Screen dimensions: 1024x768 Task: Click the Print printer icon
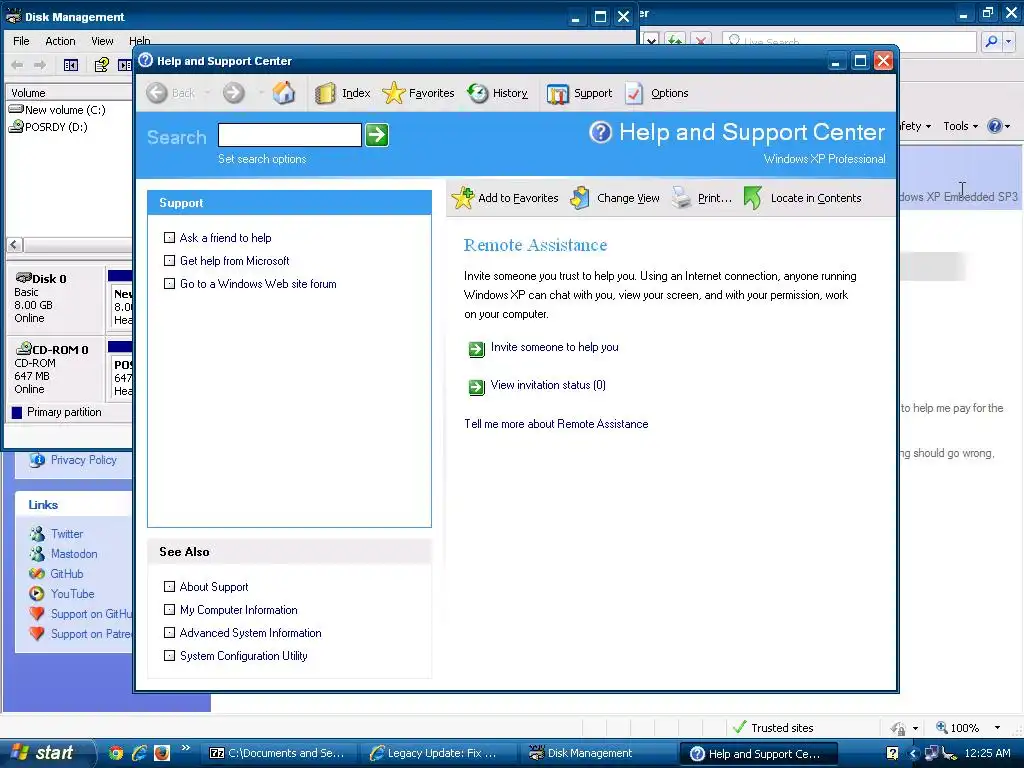click(682, 198)
